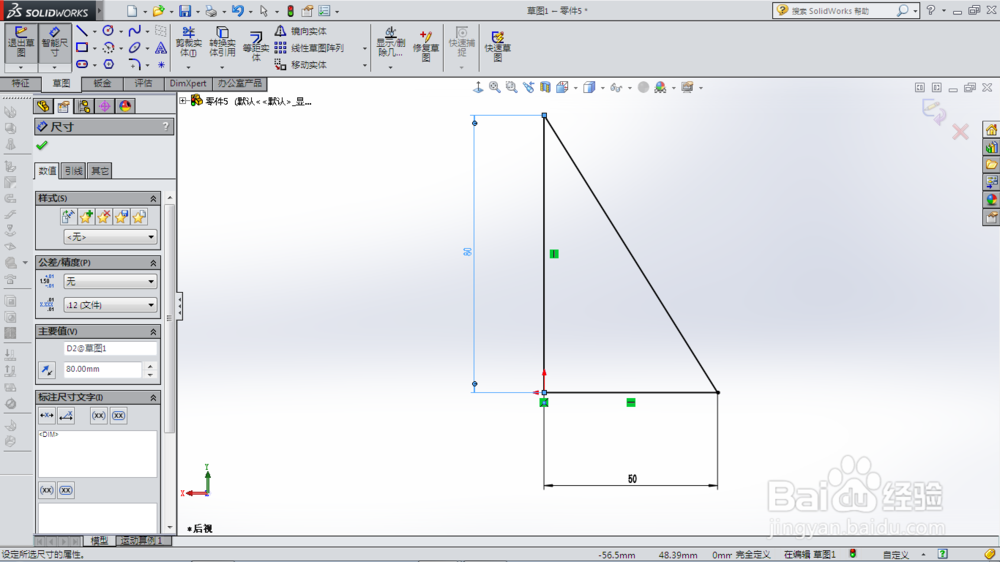Collapse the 样式(S) section
Viewport: 1000px width, 562px height.
click(153, 198)
